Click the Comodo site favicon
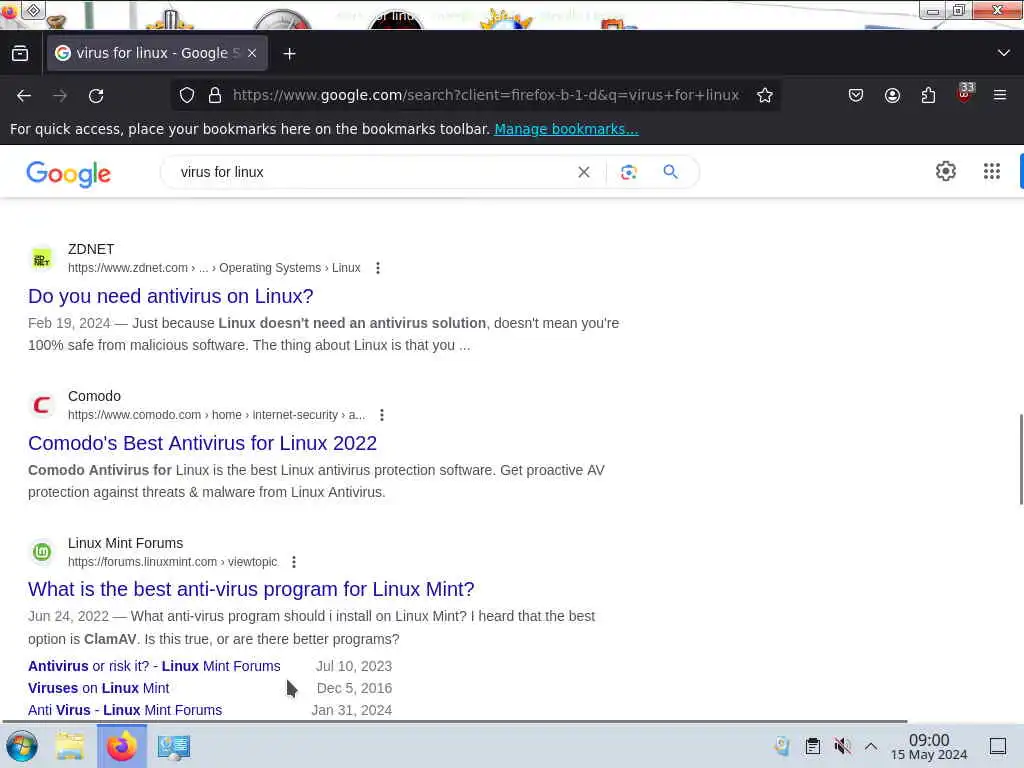The image size is (1024, 768). (x=42, y=406)
